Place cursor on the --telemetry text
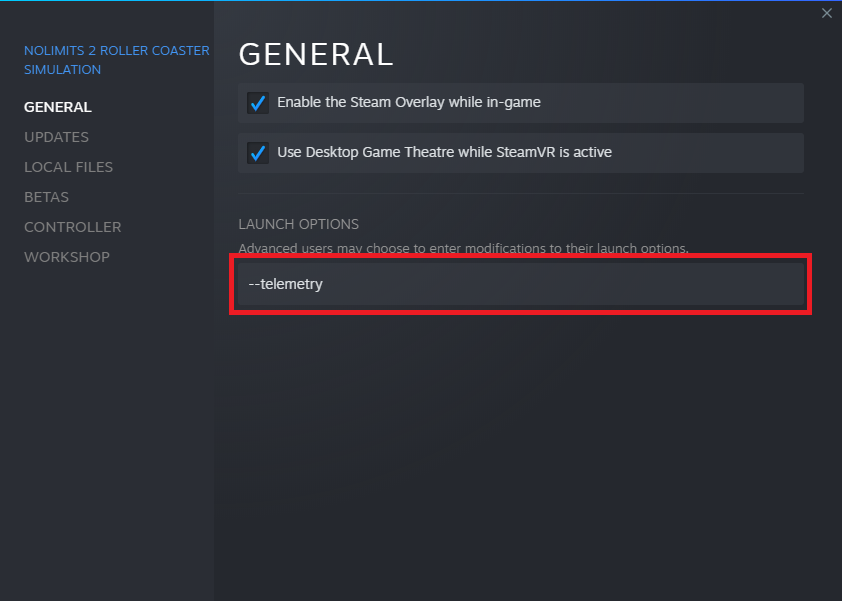 click(286, 284)
